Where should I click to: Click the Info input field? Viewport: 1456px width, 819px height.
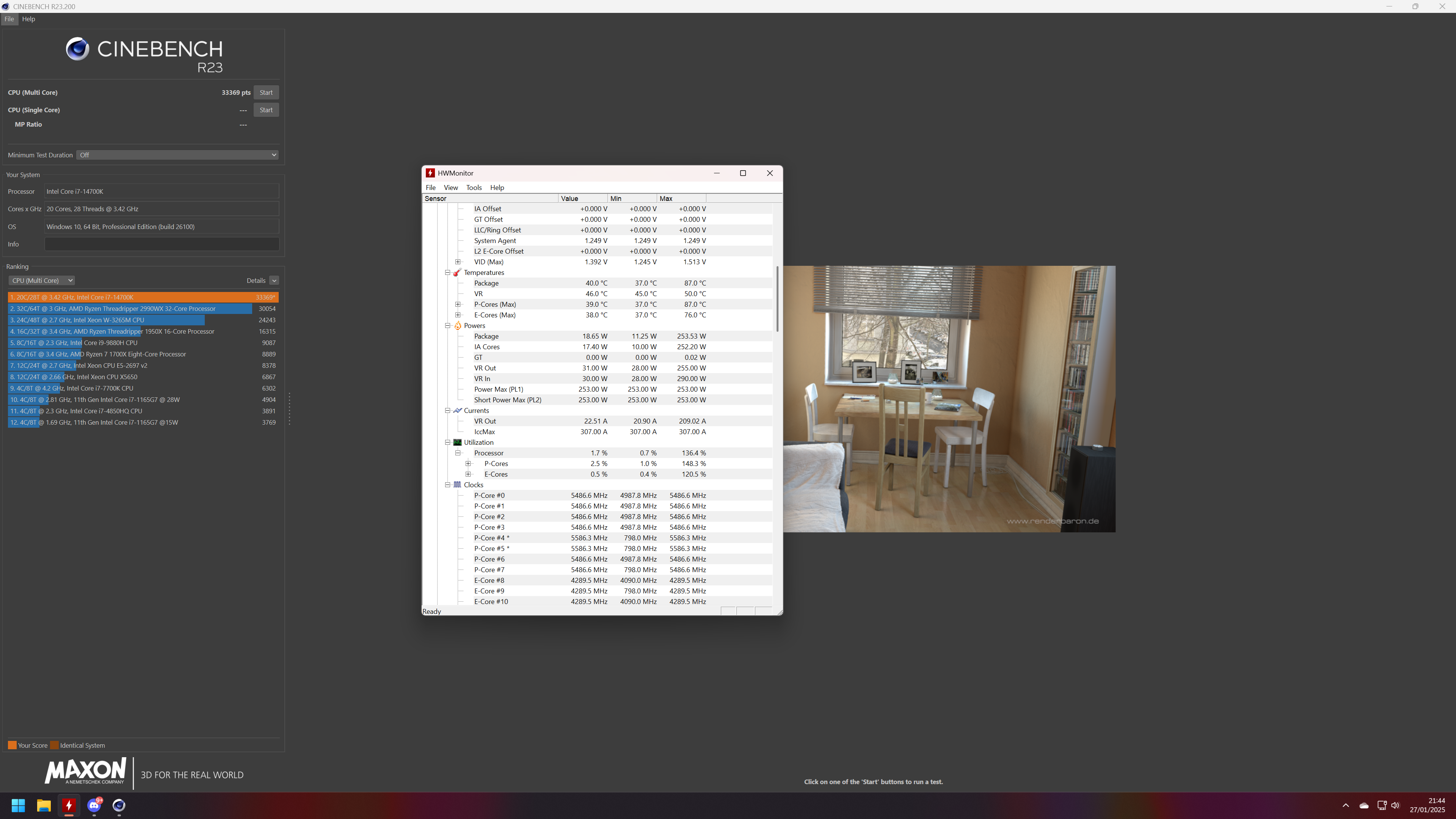[x=162, y=244]
